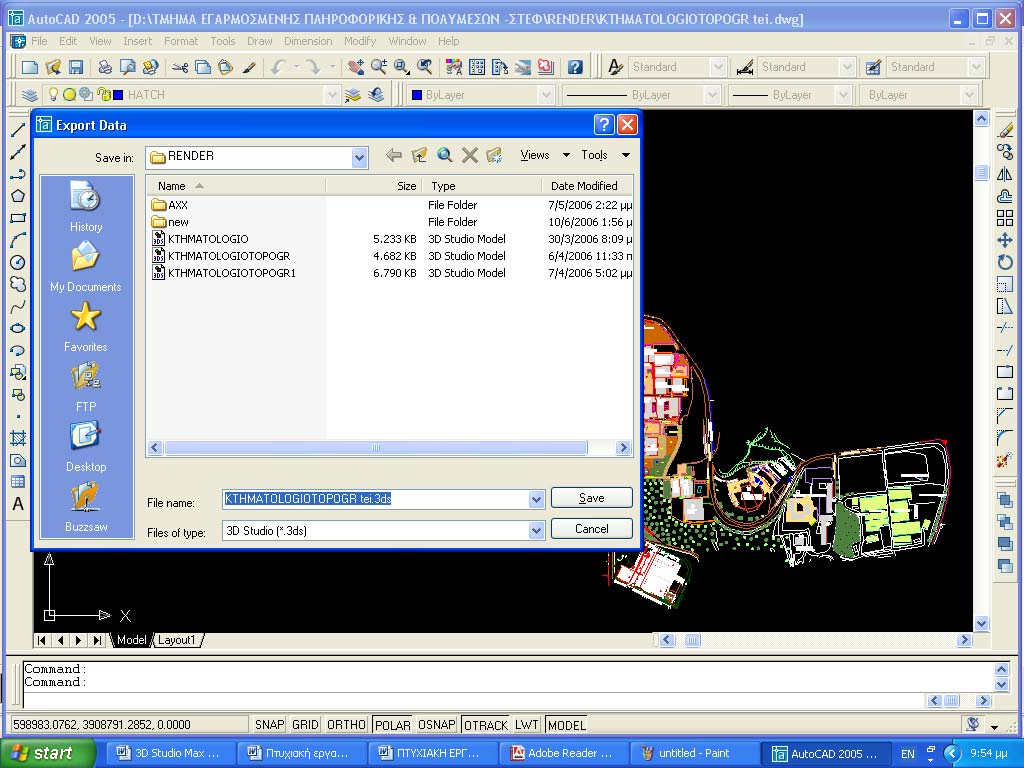Select the Match Properties brush icon
The image size is (1024, 768).
248,67
